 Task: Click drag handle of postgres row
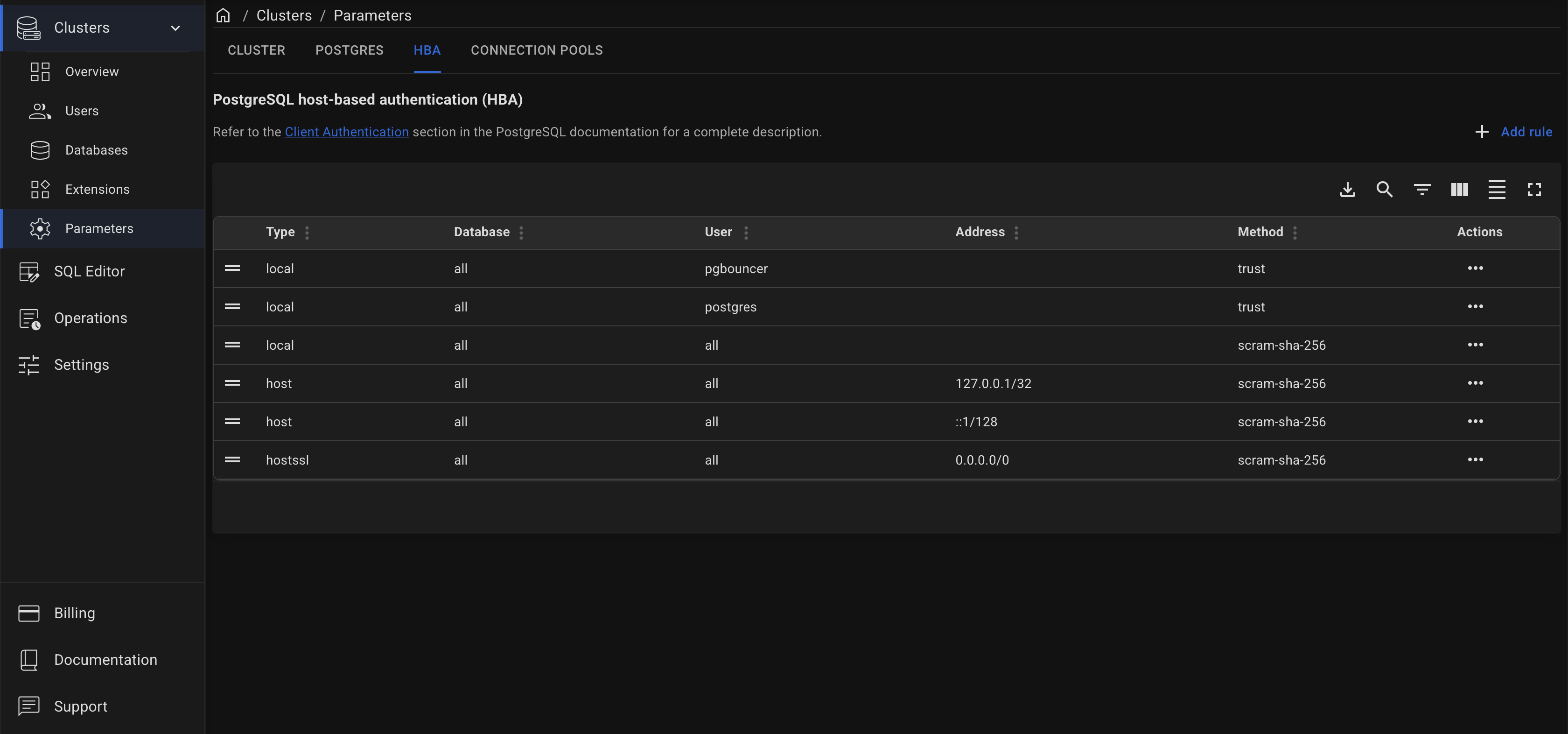click(x=232, y=307)
